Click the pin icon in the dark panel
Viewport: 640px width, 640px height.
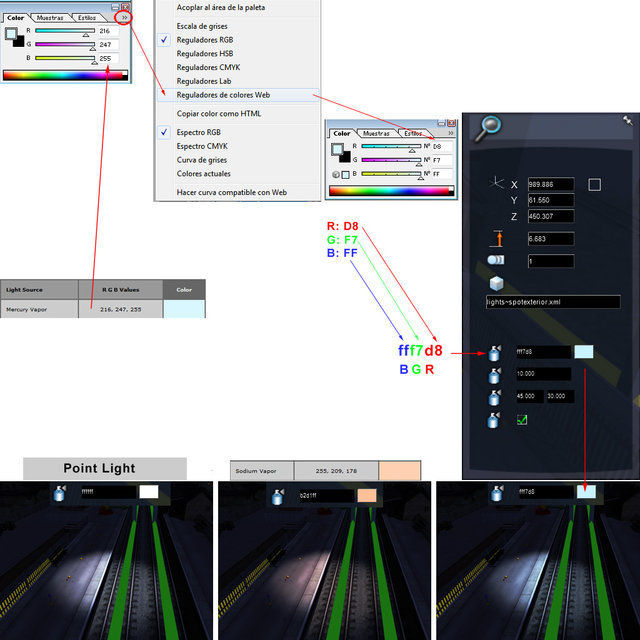(627, 119)
